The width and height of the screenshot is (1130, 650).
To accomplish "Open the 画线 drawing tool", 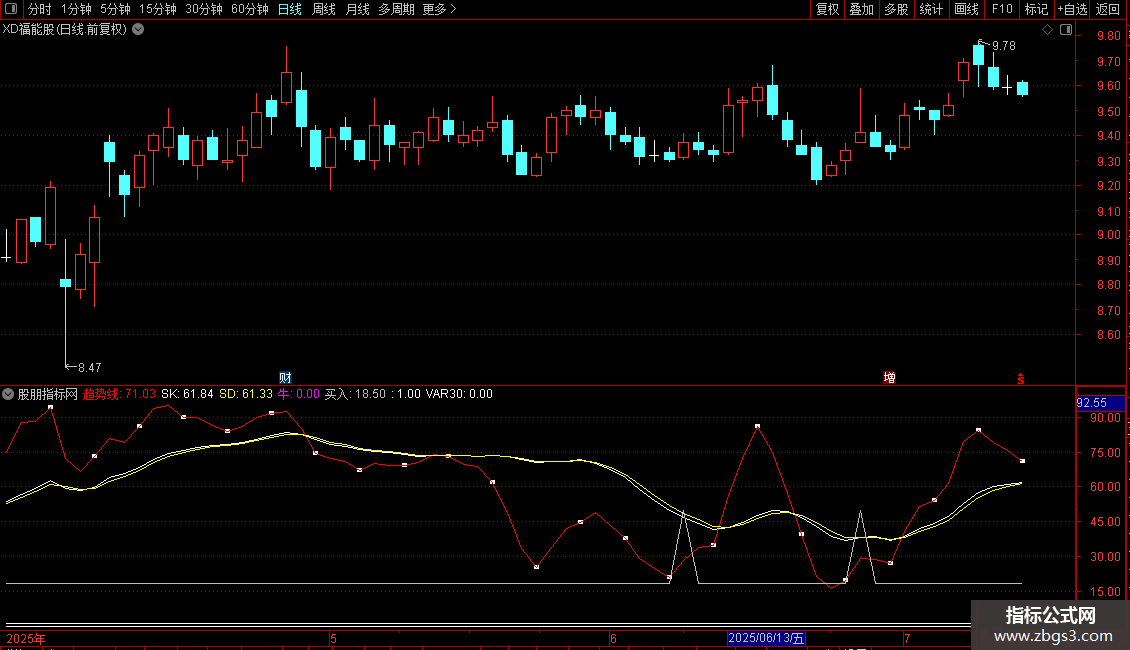I will (x=967, y=10).
